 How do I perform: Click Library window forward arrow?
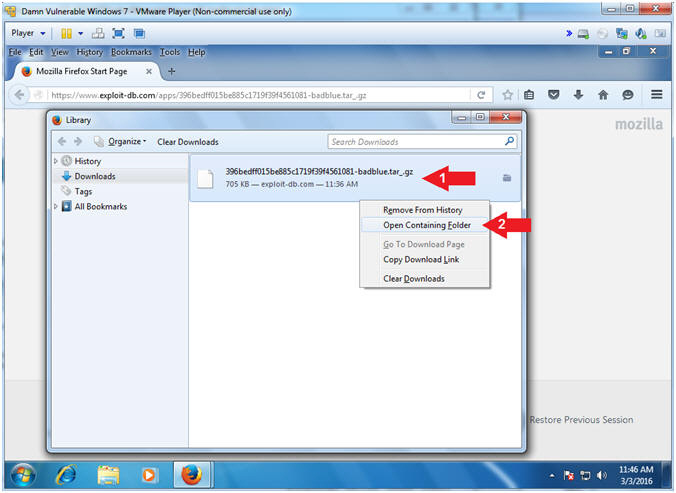pos(78,141)
